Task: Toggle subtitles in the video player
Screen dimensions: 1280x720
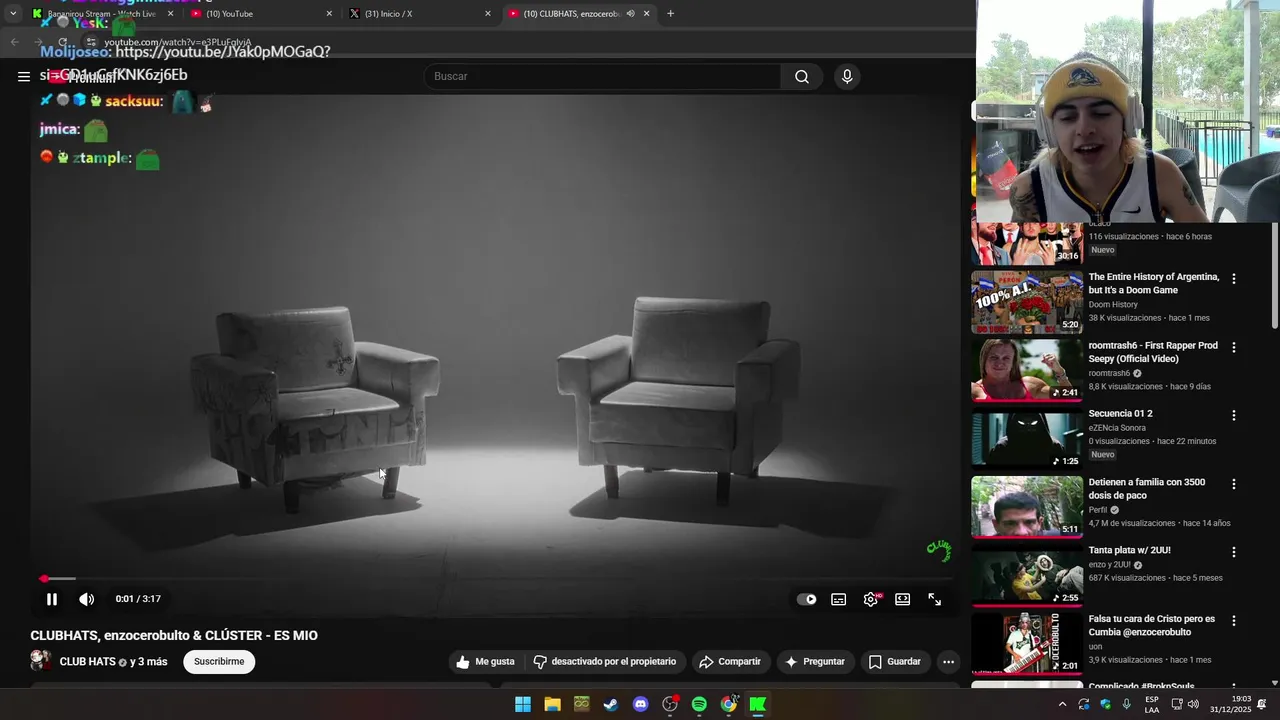Action: tap(839, 599)
